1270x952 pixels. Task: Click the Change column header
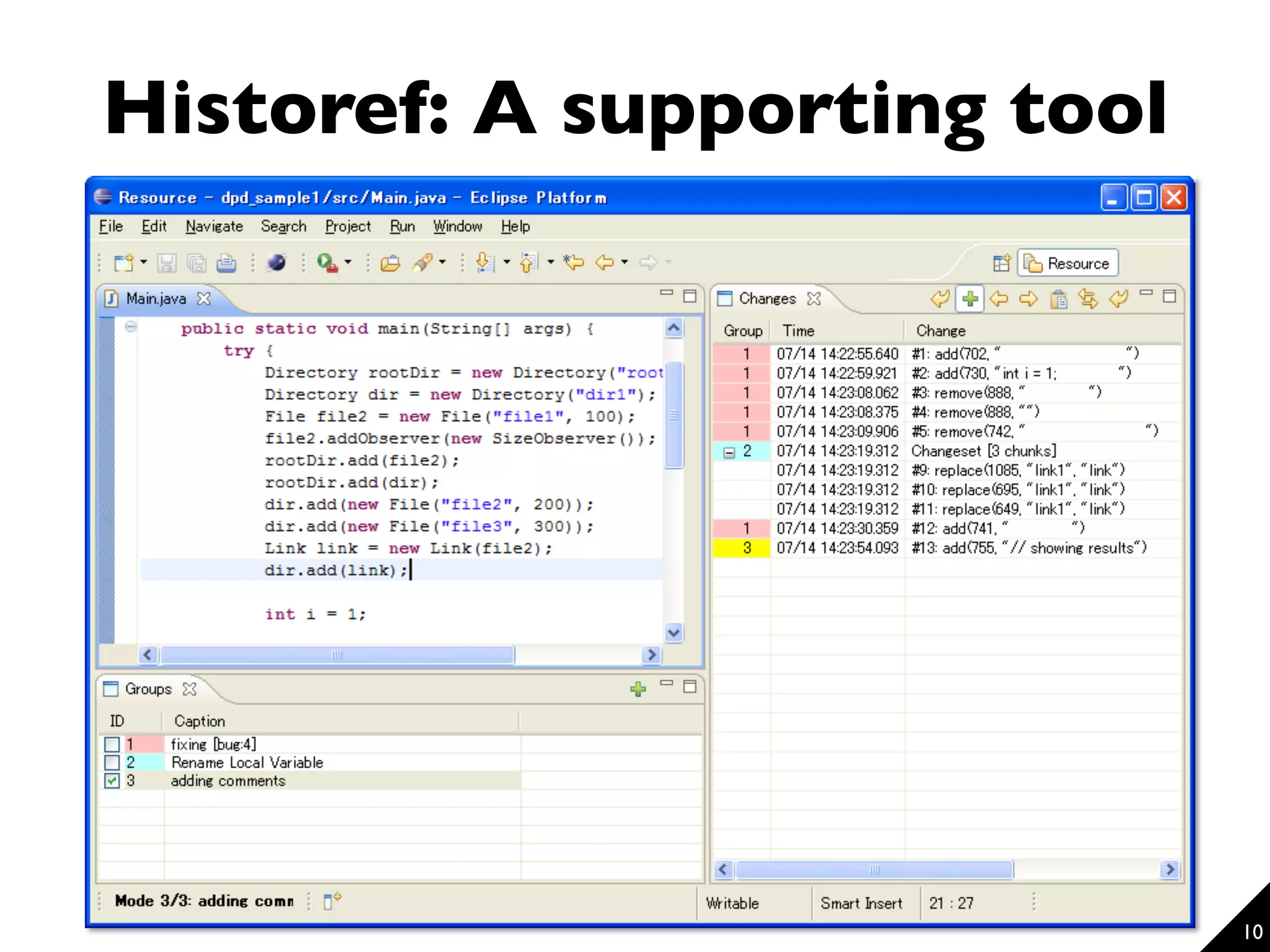point(1043,330)
